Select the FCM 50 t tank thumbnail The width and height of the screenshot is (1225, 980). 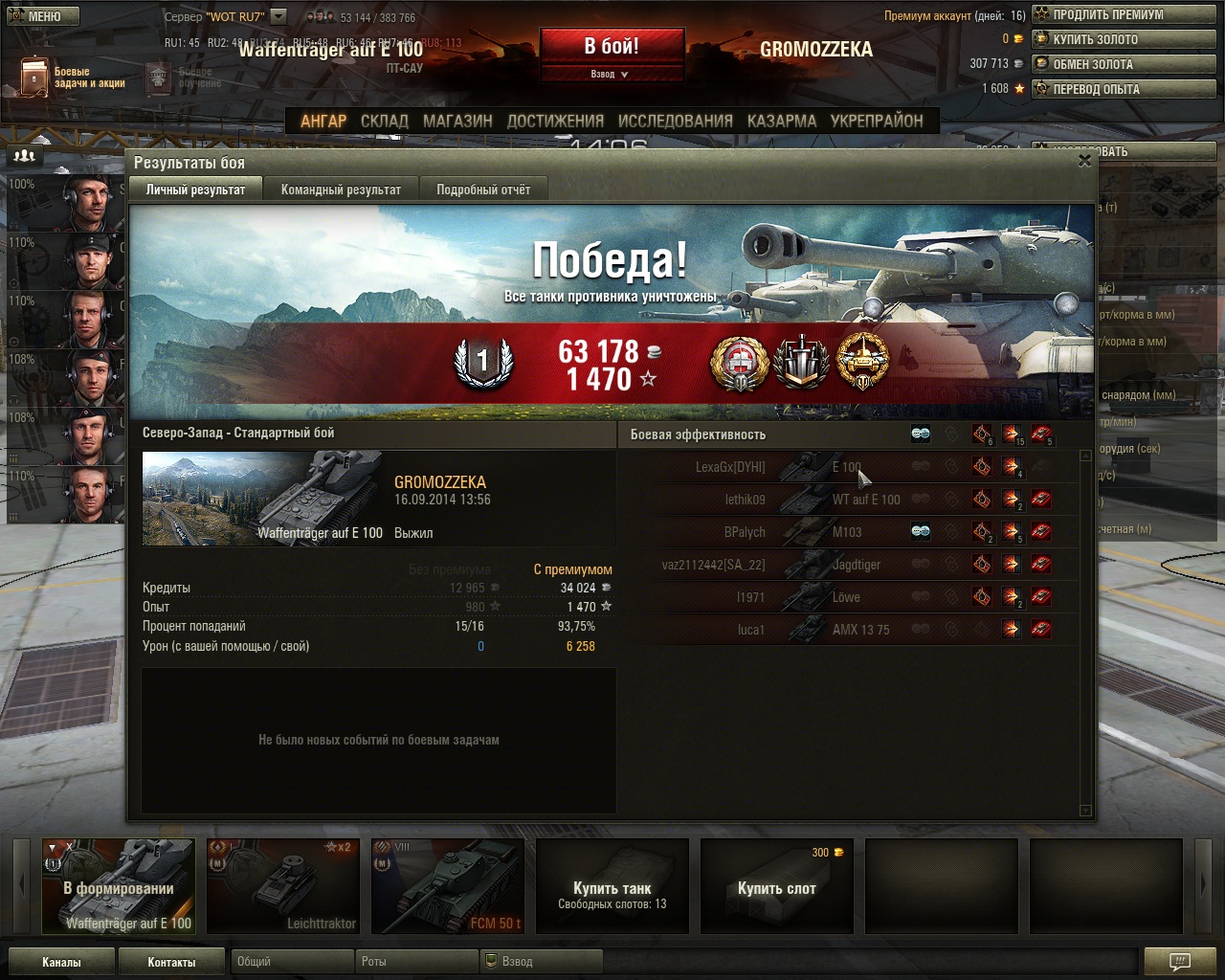448,885
